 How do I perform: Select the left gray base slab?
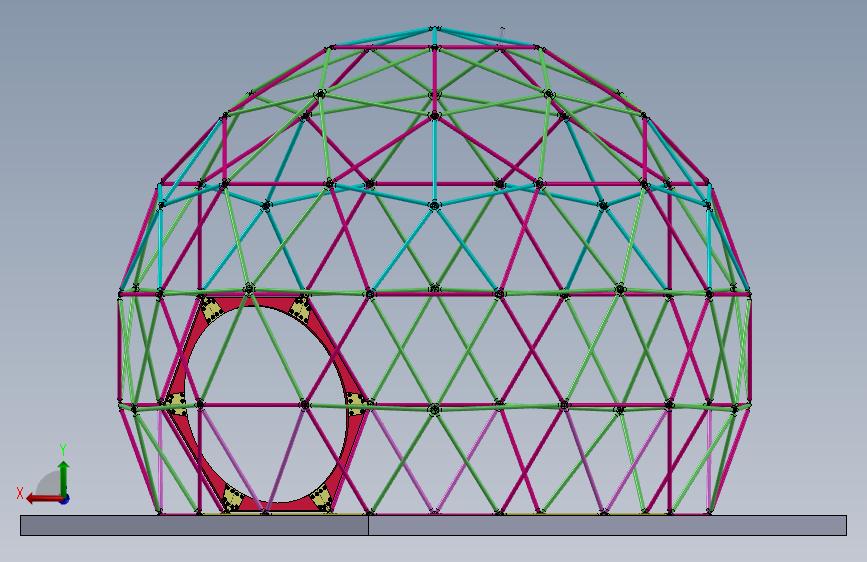tap(194, 525)
